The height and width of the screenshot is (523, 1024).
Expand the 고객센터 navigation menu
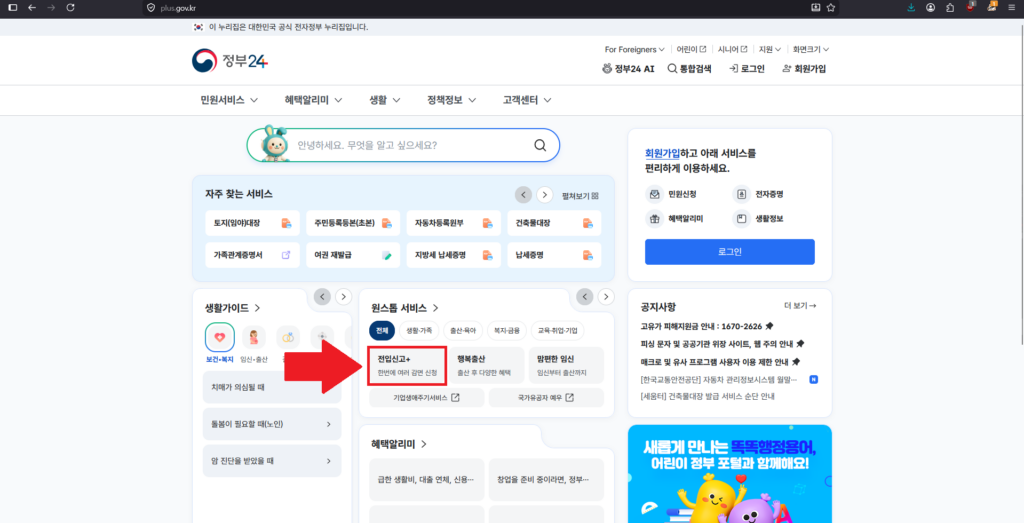(x=527, y=101)
